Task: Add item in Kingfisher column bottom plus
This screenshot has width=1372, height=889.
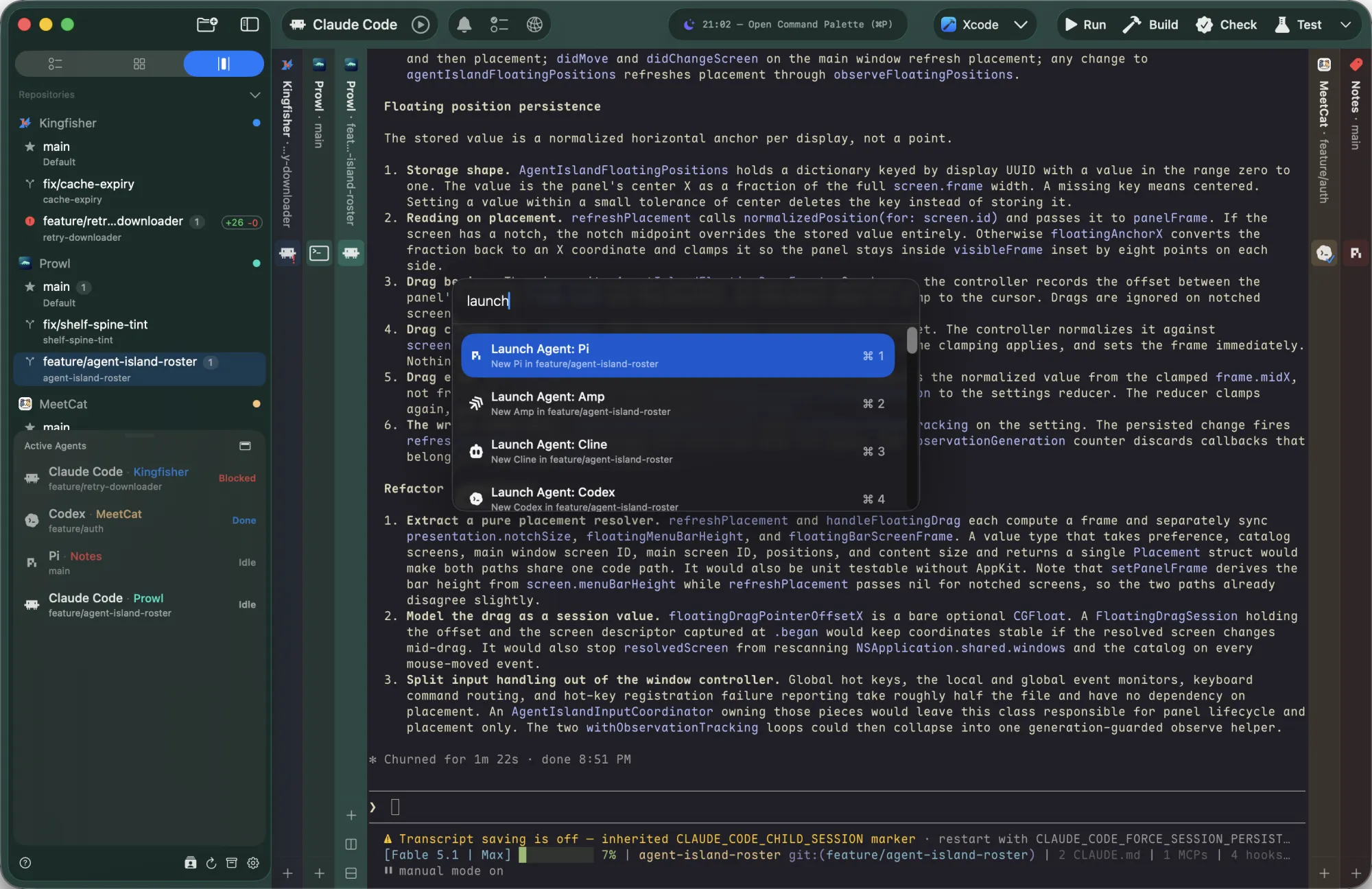Action: pyautogui.click(x=287, y=873)
